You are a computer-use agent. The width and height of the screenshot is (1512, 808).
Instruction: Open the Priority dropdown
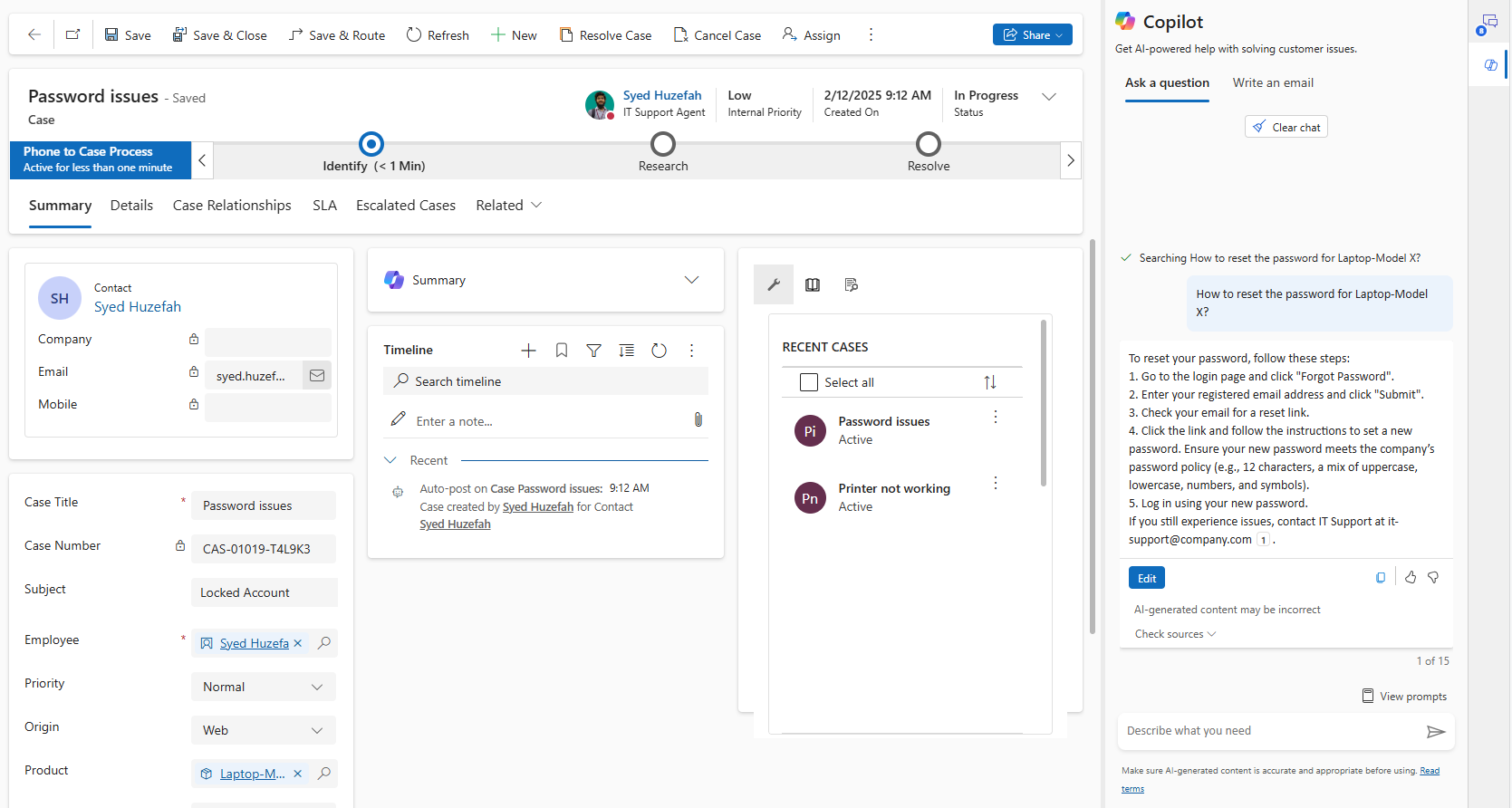(264, 687)
